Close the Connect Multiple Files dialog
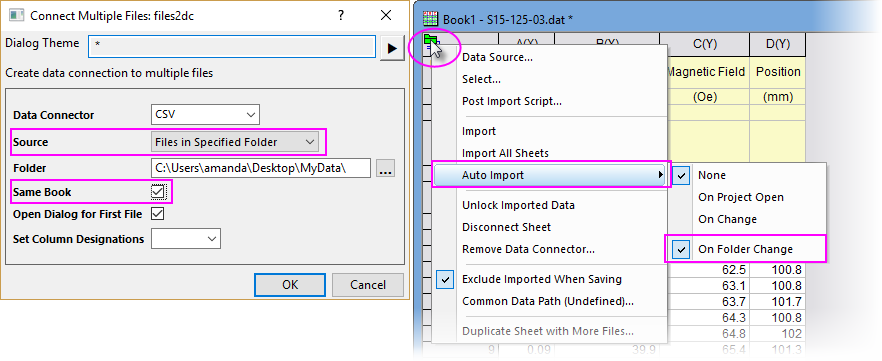882x361 pixels. (386, 15)
